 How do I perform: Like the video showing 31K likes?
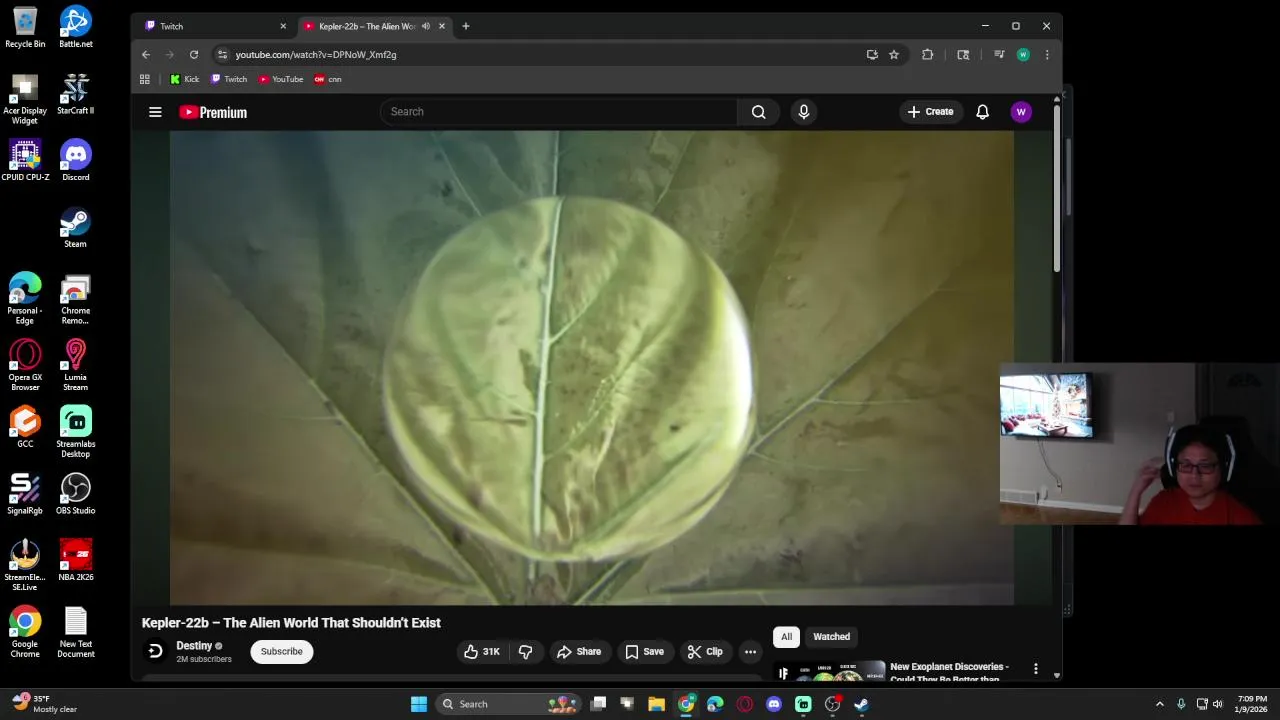pos(481,651)
